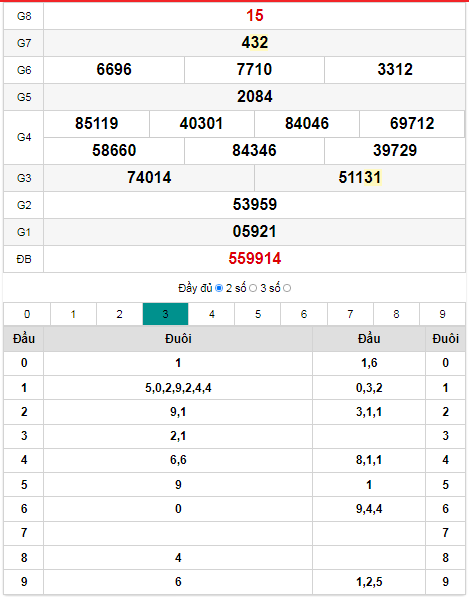This screenshot has height=597, width=469.
Task: Select G6 number 7710
Action: pyautogui.click(x=254, y=69)
